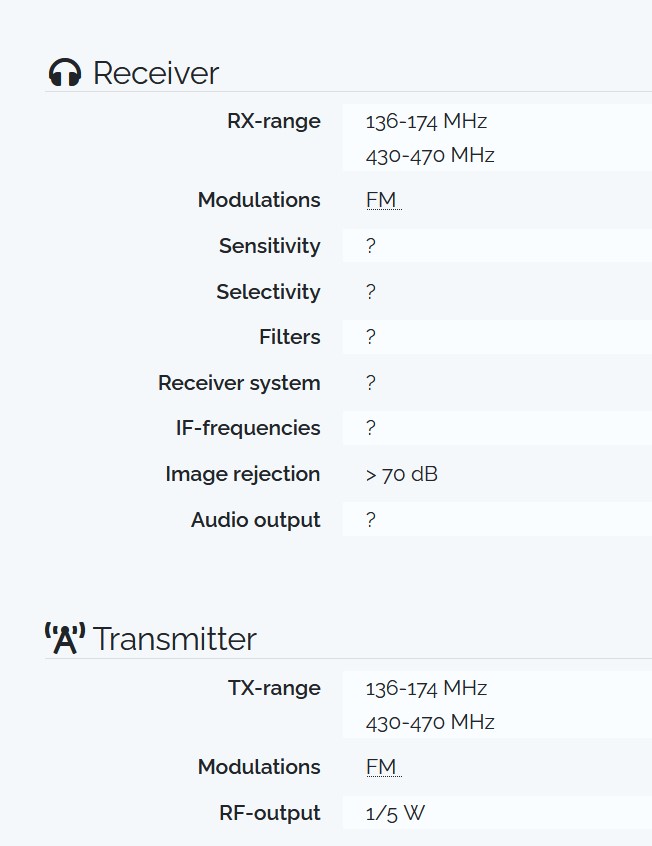Select the RF-output label

[x=270, y=813]
